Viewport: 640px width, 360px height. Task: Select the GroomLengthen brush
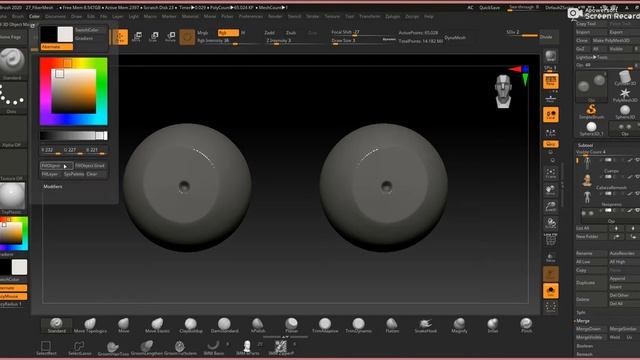[x=147, y=348]
